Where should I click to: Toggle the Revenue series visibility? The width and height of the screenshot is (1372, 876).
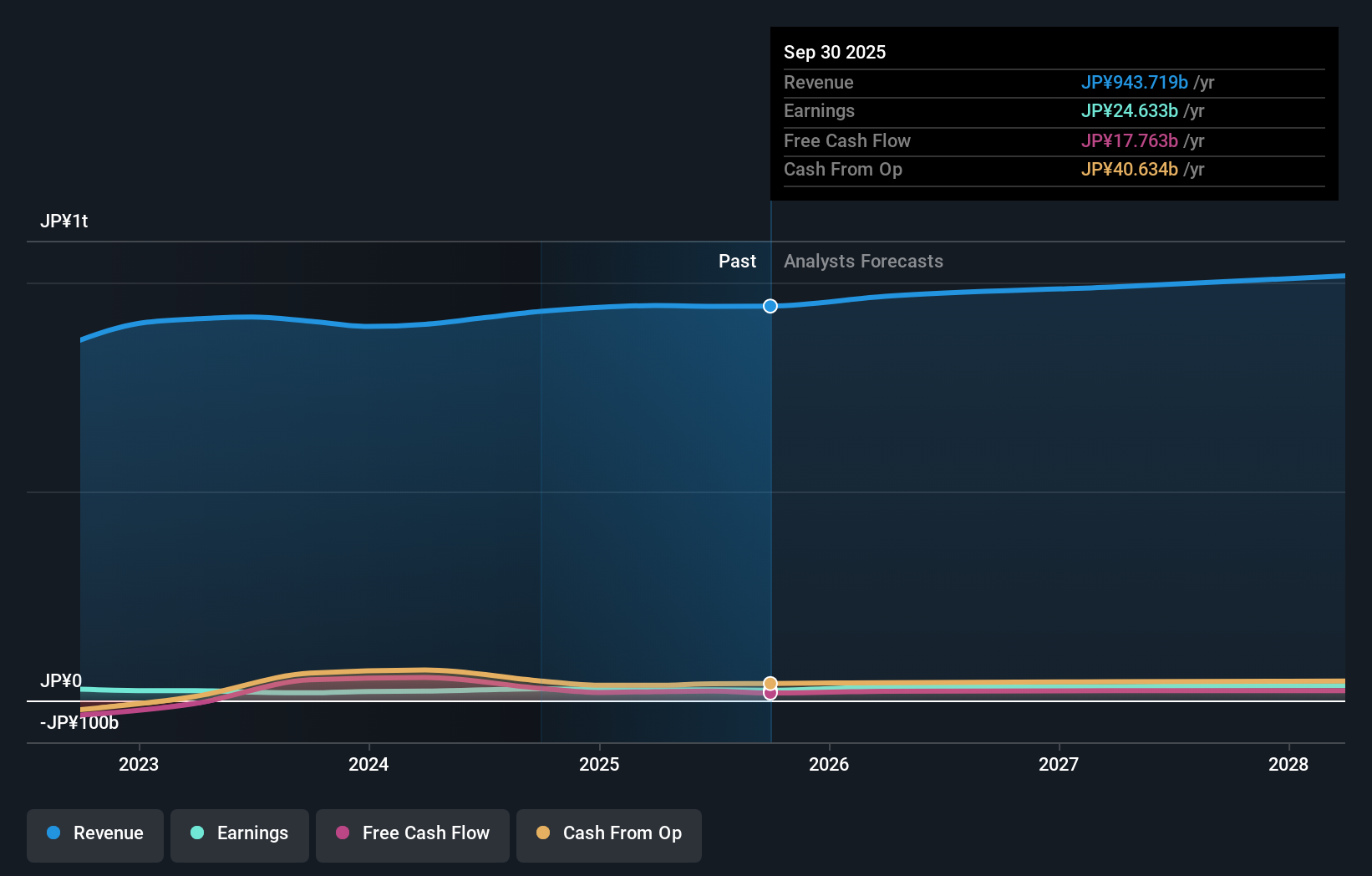[94, 835]
